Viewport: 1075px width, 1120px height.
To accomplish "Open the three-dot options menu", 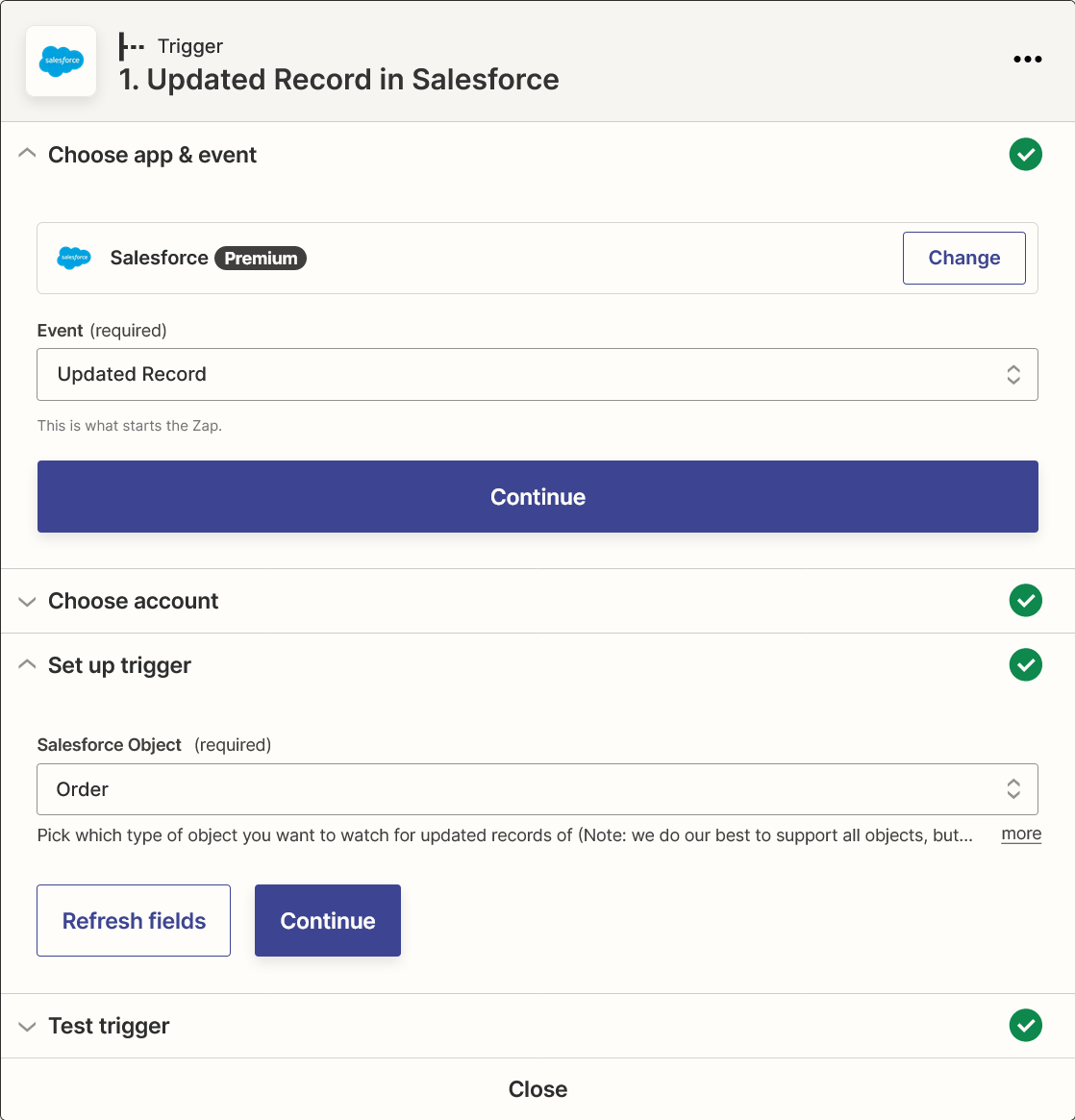I will tap(1027, 60).
